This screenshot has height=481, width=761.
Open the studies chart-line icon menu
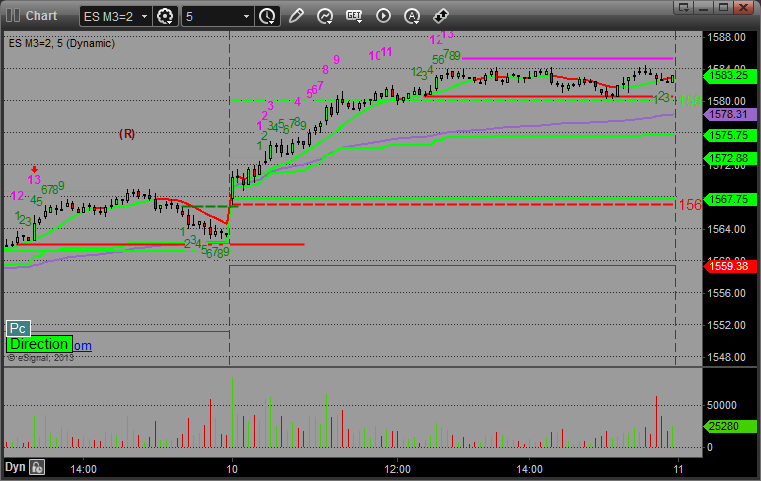coord(325,16)
